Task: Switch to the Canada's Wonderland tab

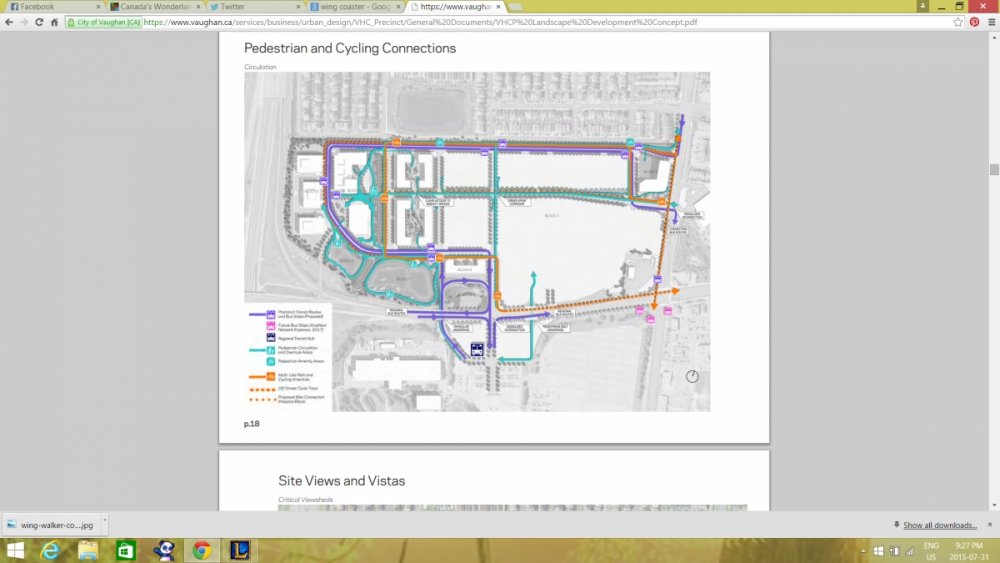Action: (150, 6)
